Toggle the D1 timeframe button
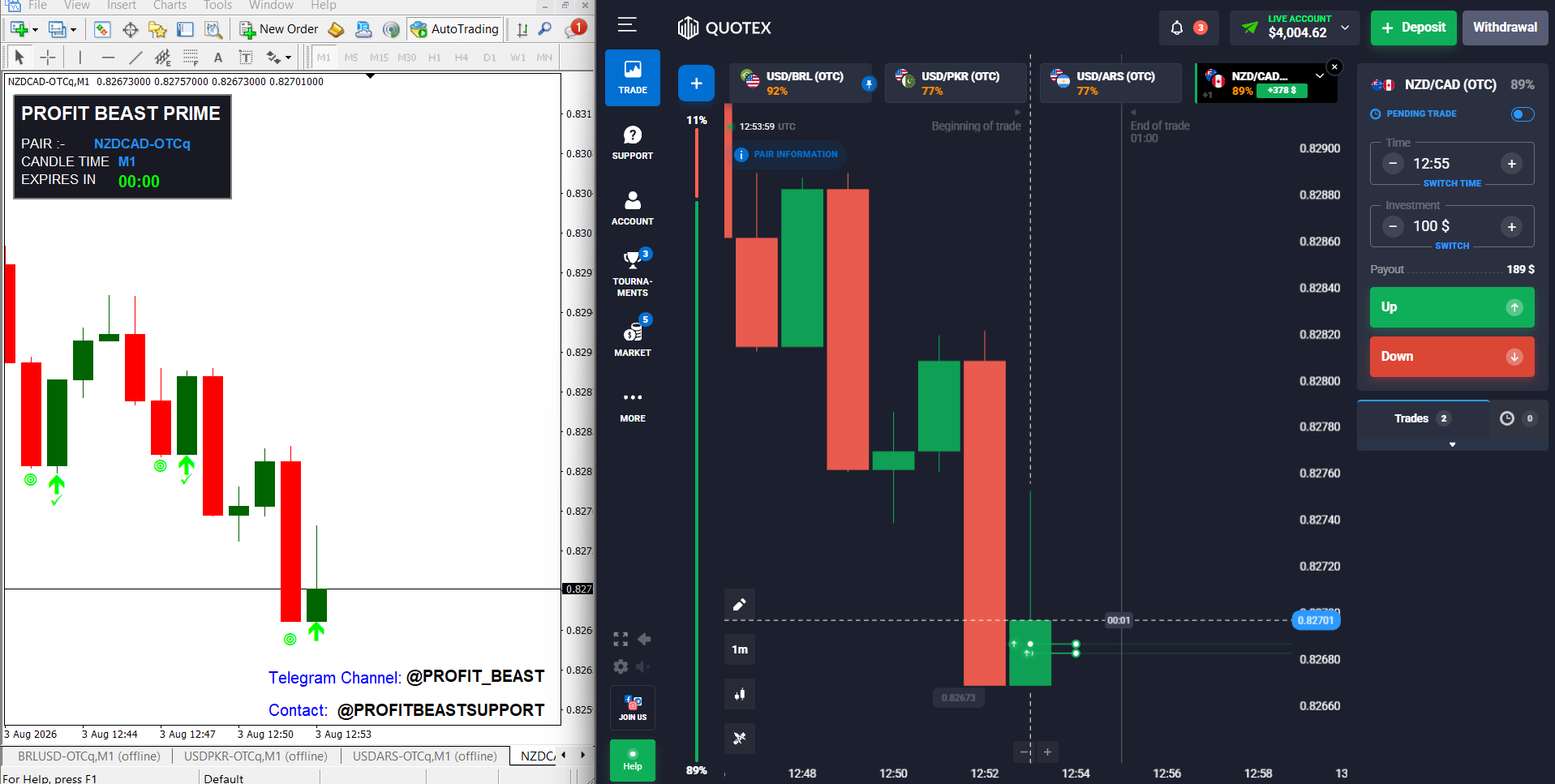The width and height of the screenshot is (1555, 784). [490, 58]
